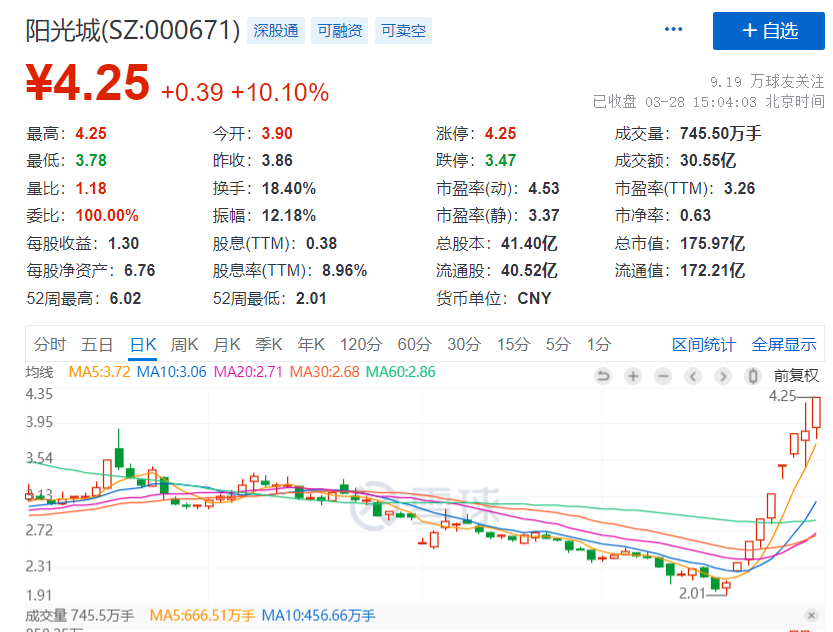Zoom in chart with plus icon
The width and height of the screenshot is (833, 632).
click(x=633, y=377)
